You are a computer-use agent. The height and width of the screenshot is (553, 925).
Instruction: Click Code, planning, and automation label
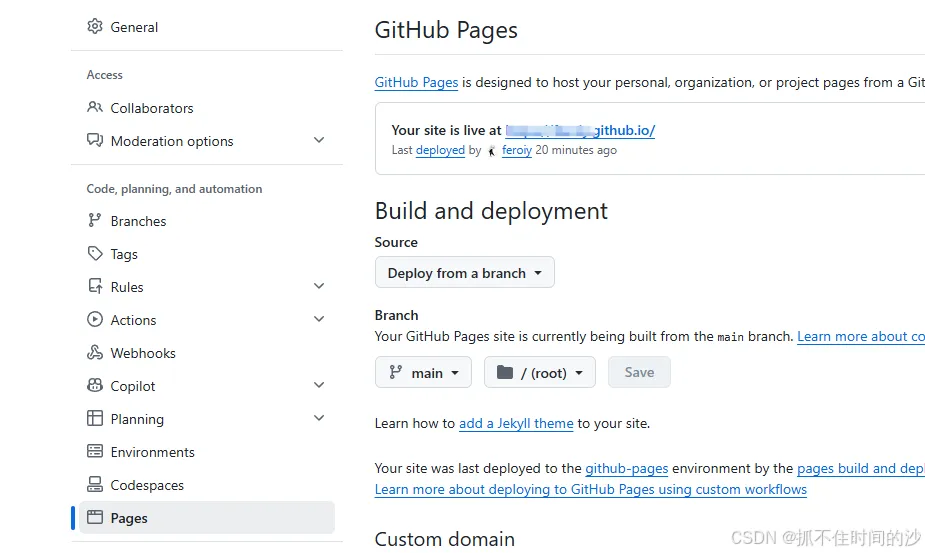[x=174, y=189]
